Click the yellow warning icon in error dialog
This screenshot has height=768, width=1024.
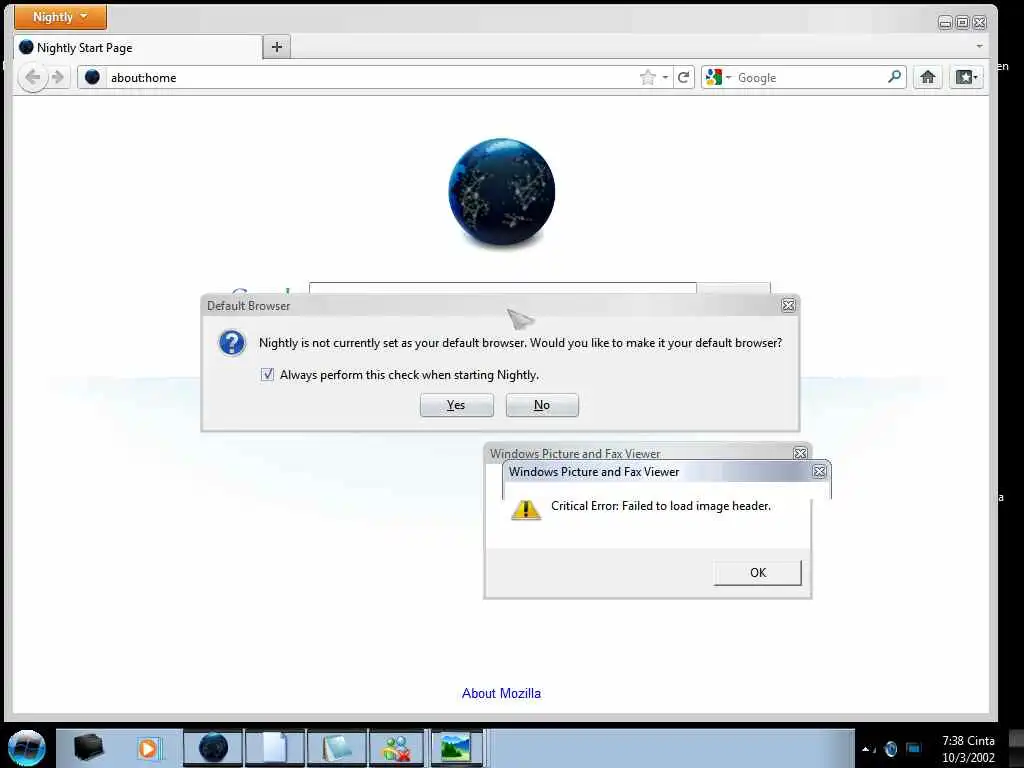point(526,509)
